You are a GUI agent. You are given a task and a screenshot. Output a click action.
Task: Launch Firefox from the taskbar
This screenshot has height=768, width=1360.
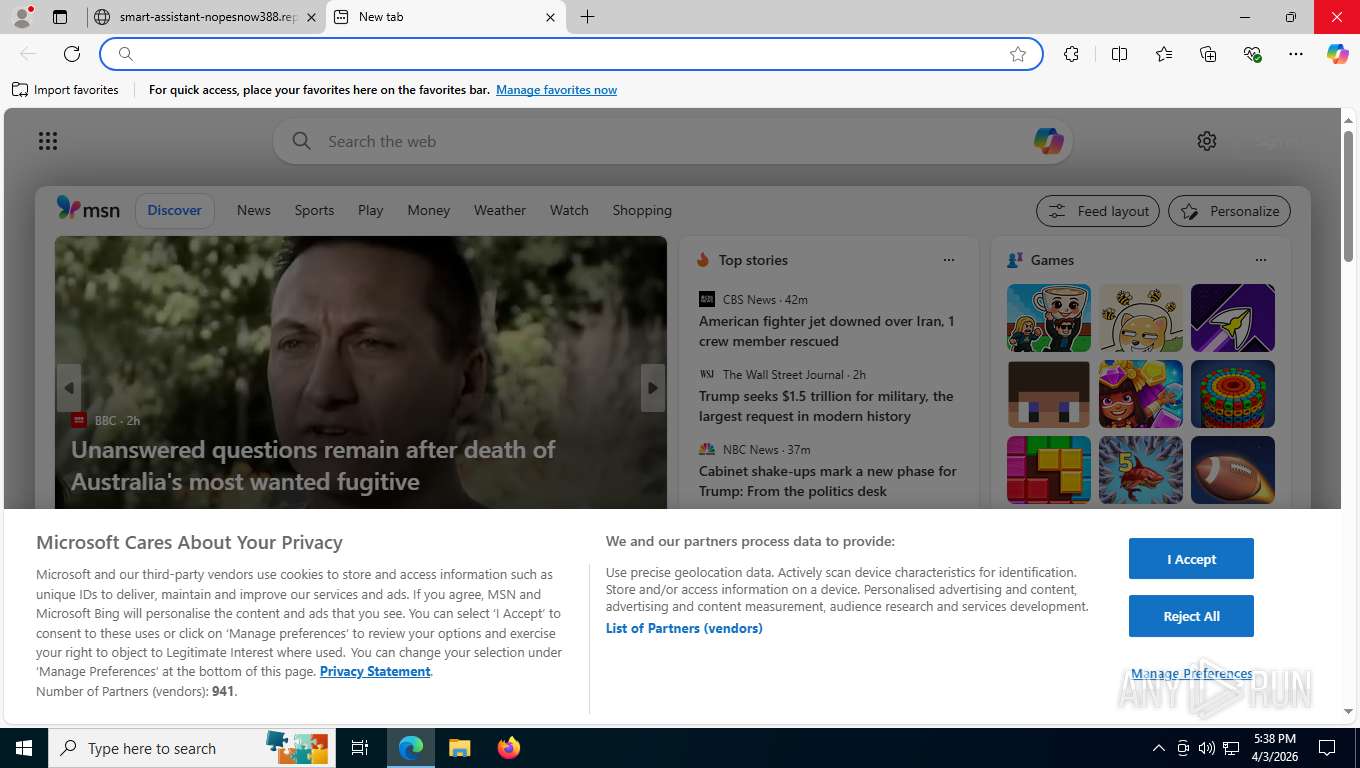coord(509,748)
